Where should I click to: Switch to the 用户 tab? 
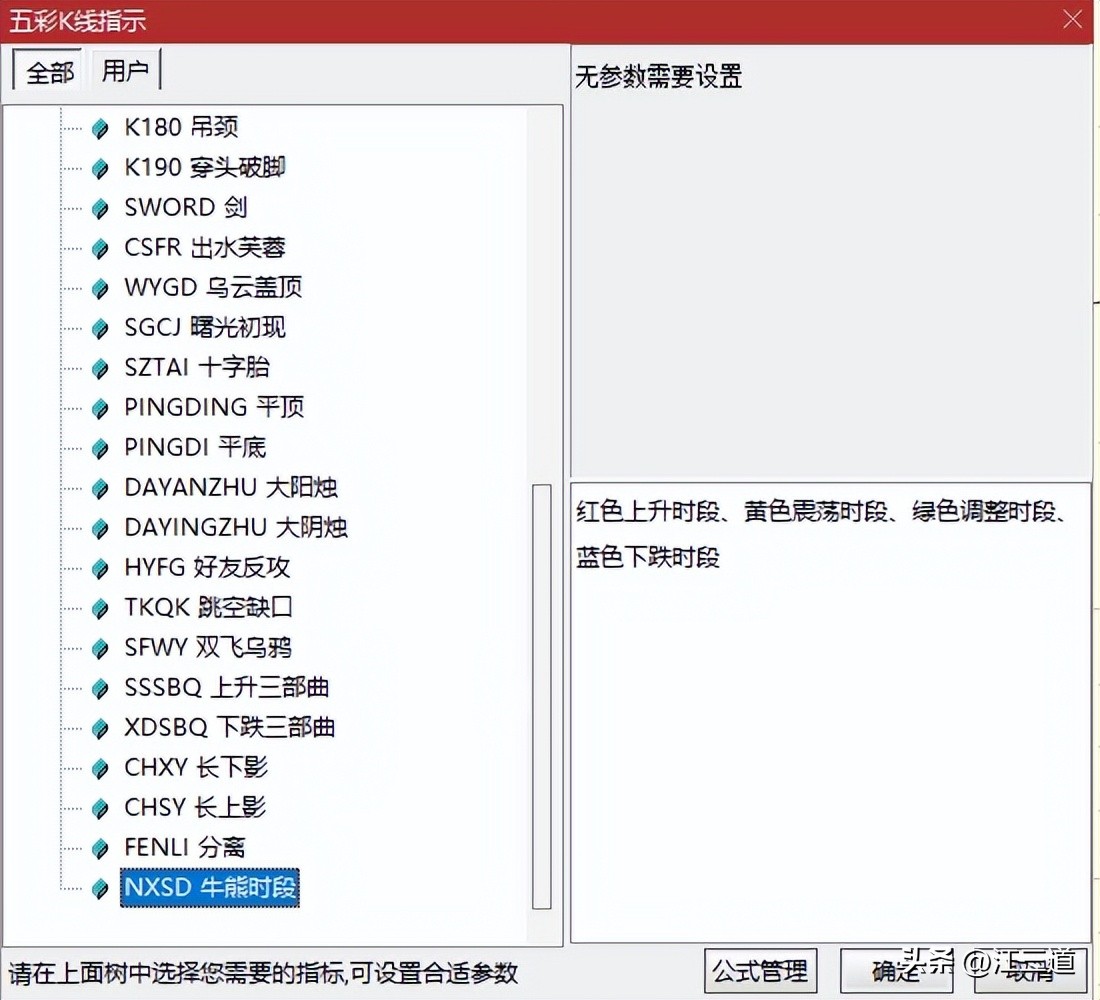(x=125, y=72)
